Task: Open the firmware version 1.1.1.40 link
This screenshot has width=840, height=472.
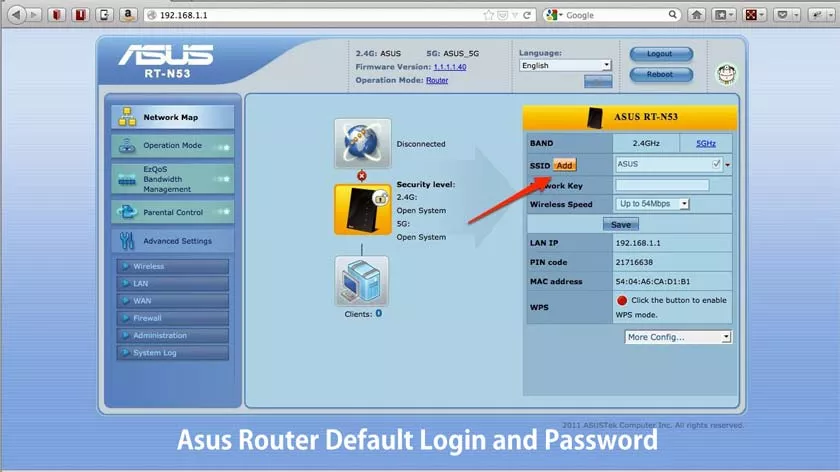Action: pos(450,67)
